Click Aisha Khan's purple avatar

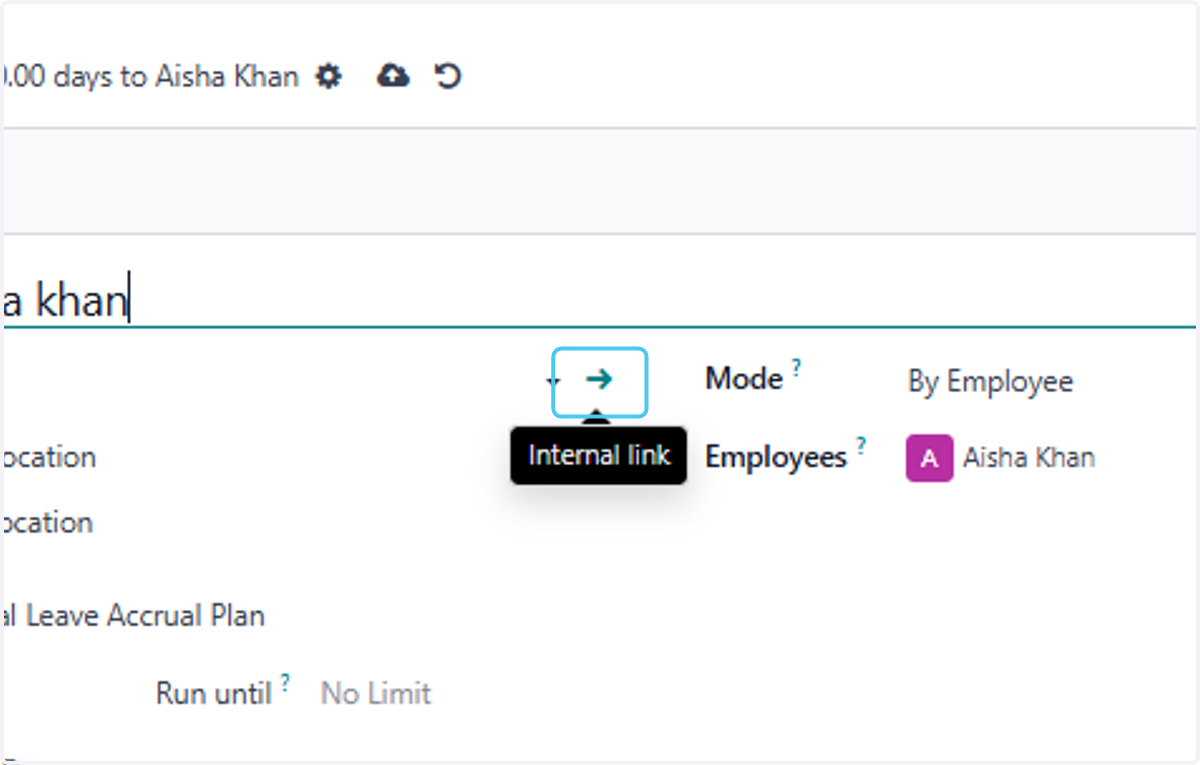[929, 459]
